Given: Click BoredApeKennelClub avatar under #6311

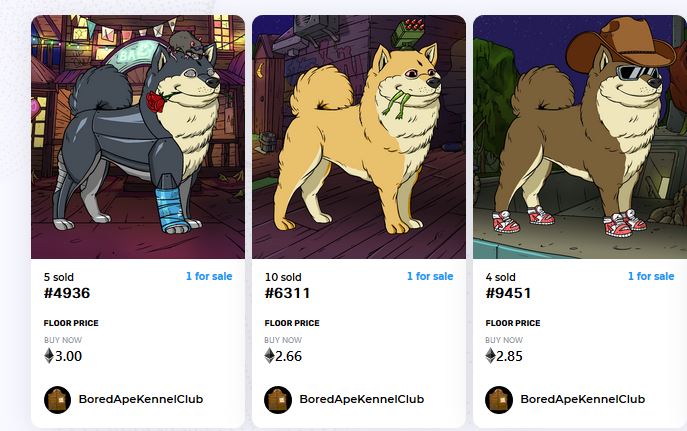Looking at the screenshot, I should [x=278, y=399].
